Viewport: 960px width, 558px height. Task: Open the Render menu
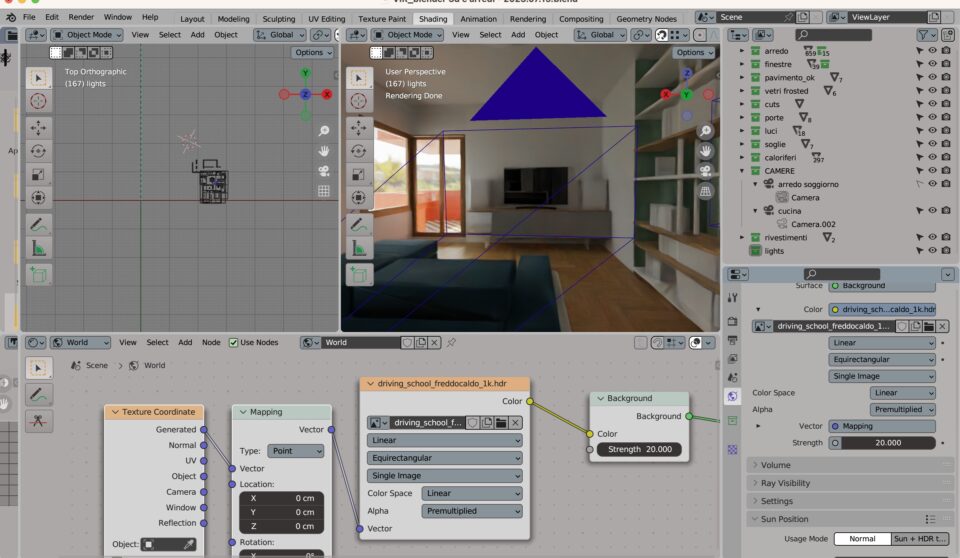pos(81,18)
